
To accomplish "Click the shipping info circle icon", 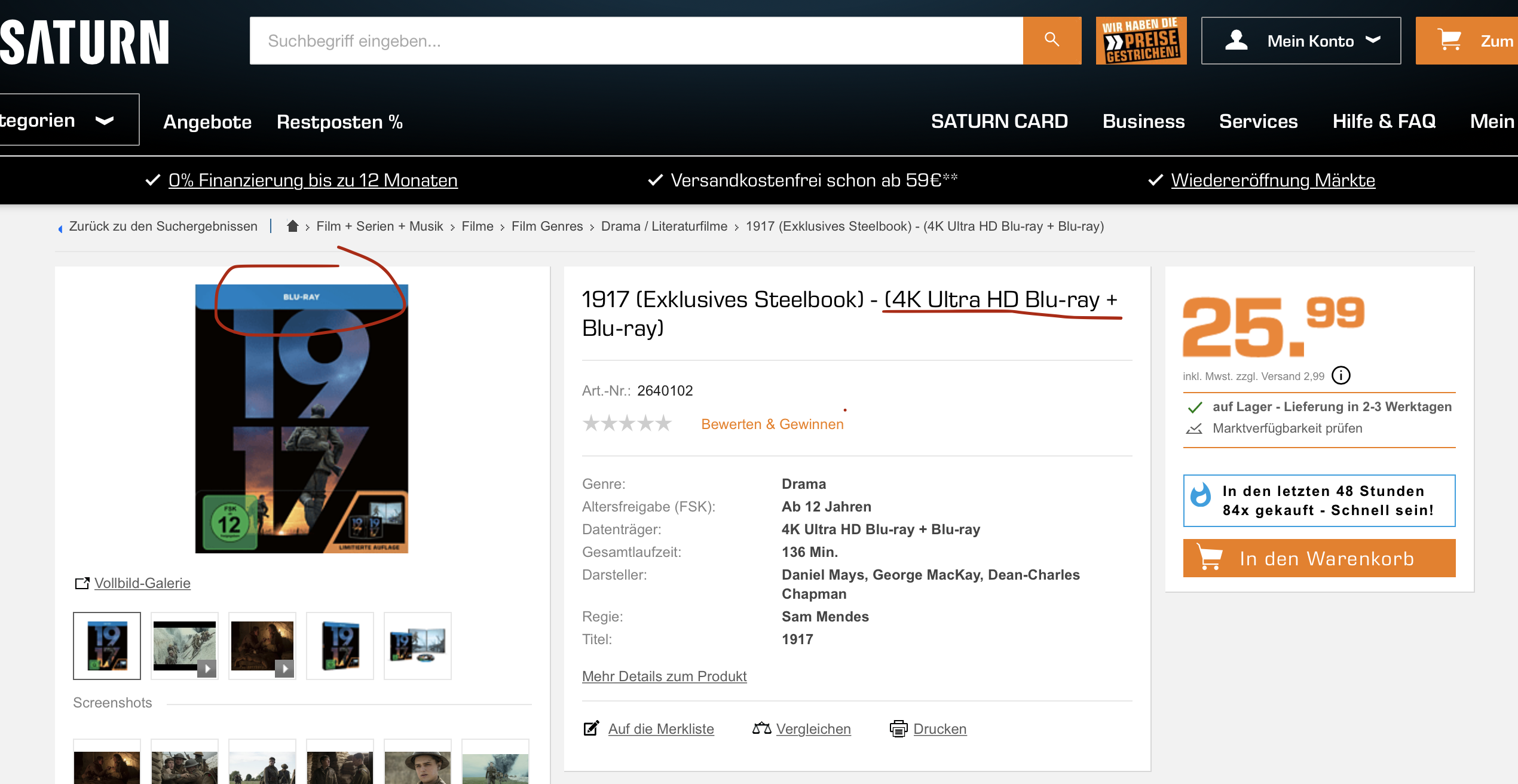I will 1341,375.
